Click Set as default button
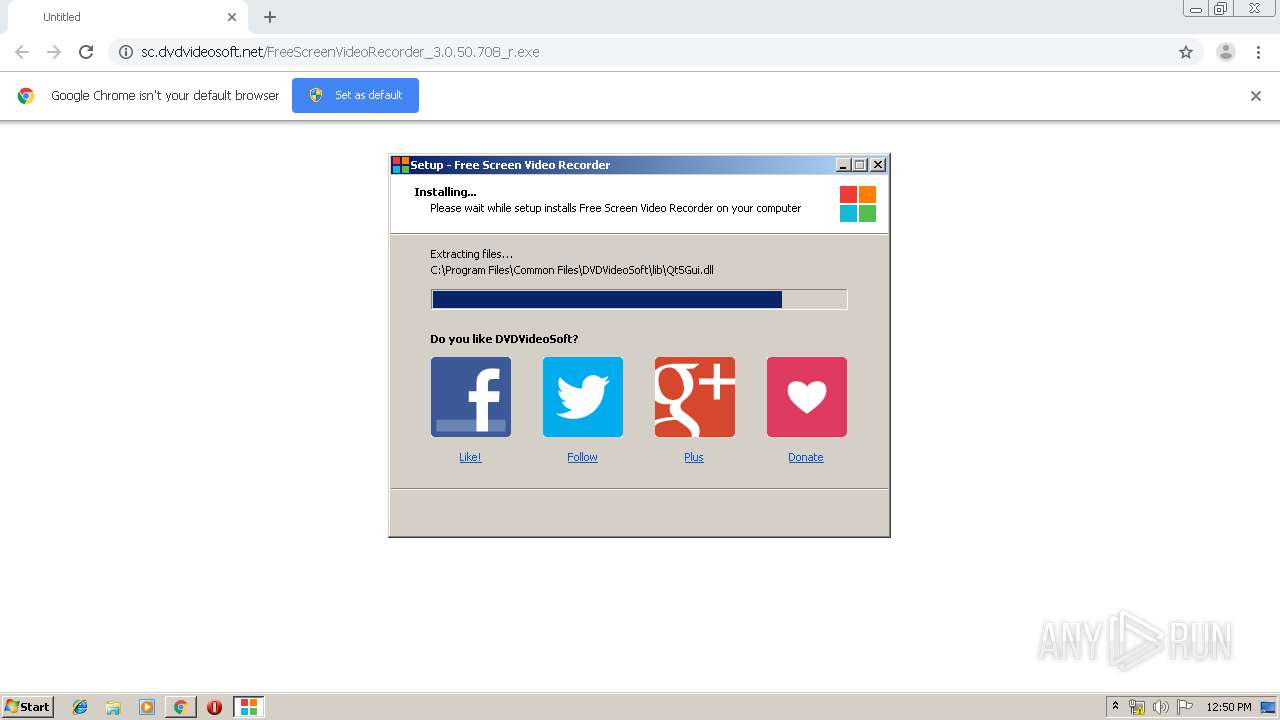This screenshot has width=1280, height=720. [x=355, y=95]
